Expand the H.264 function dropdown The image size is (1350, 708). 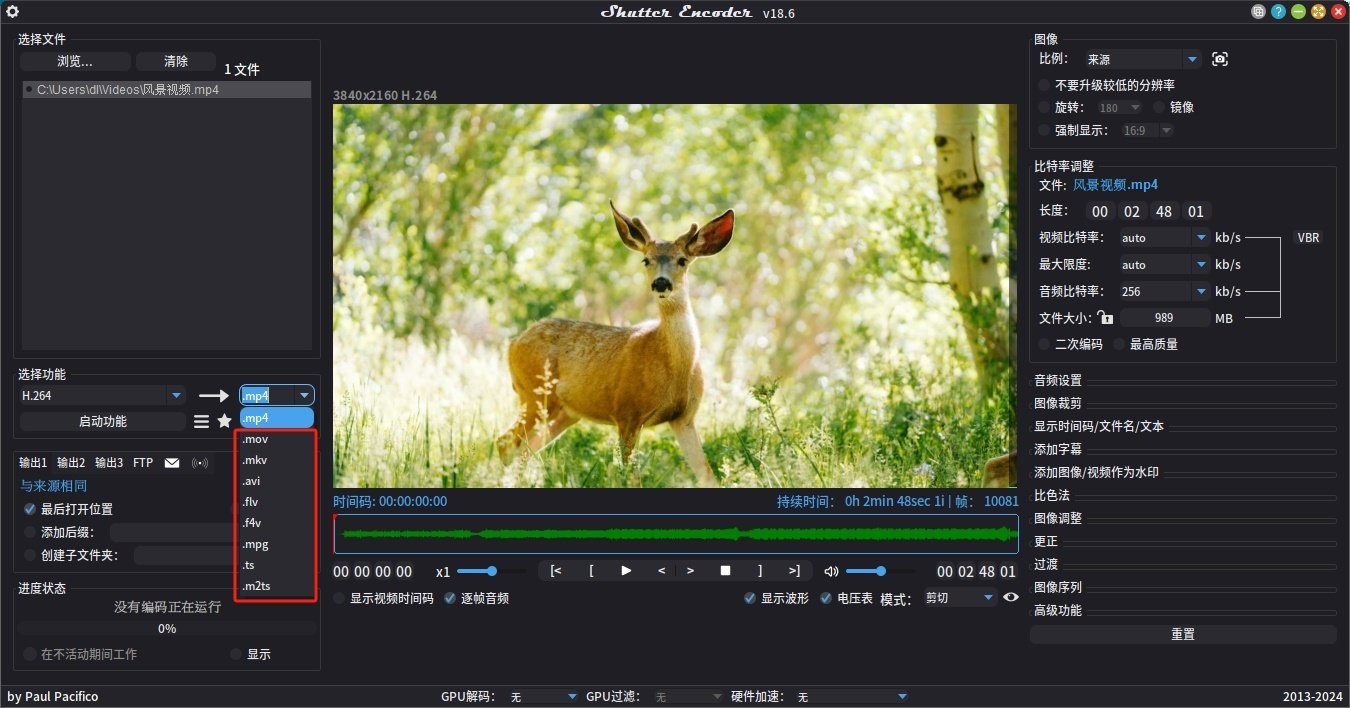pos(176,395)
